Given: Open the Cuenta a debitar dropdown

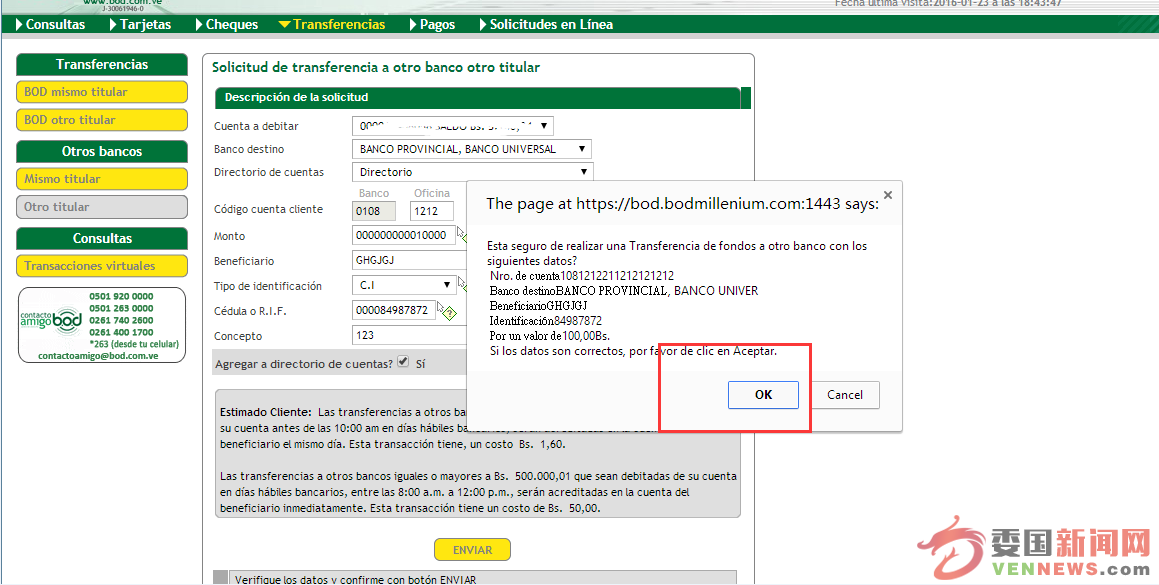Looking at the screenshot, I should [x=452, y=126].
